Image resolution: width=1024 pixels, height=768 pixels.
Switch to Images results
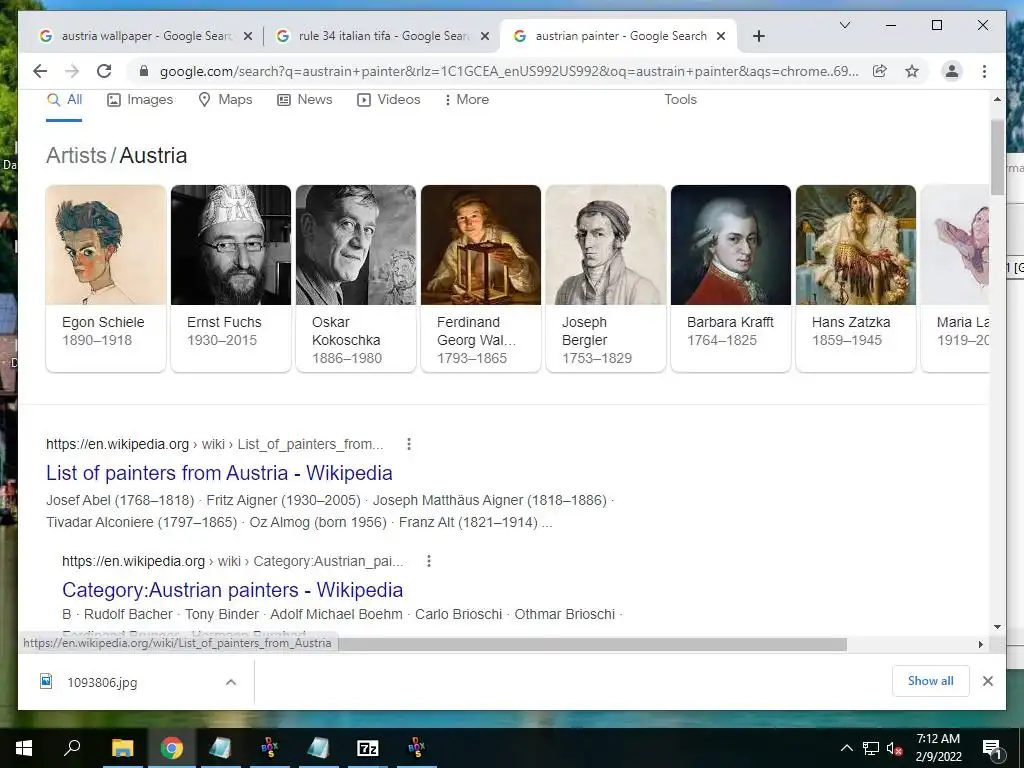[x=140, y=100]
